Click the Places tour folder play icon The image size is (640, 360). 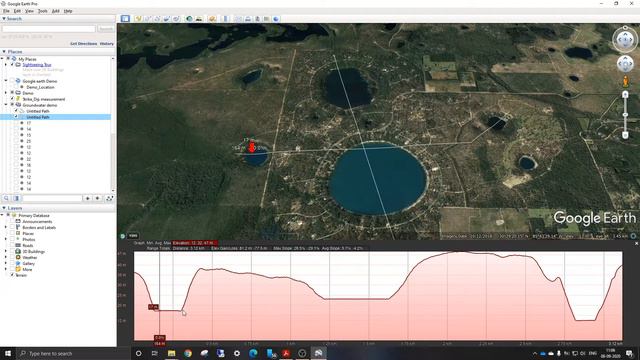[109, 198]
